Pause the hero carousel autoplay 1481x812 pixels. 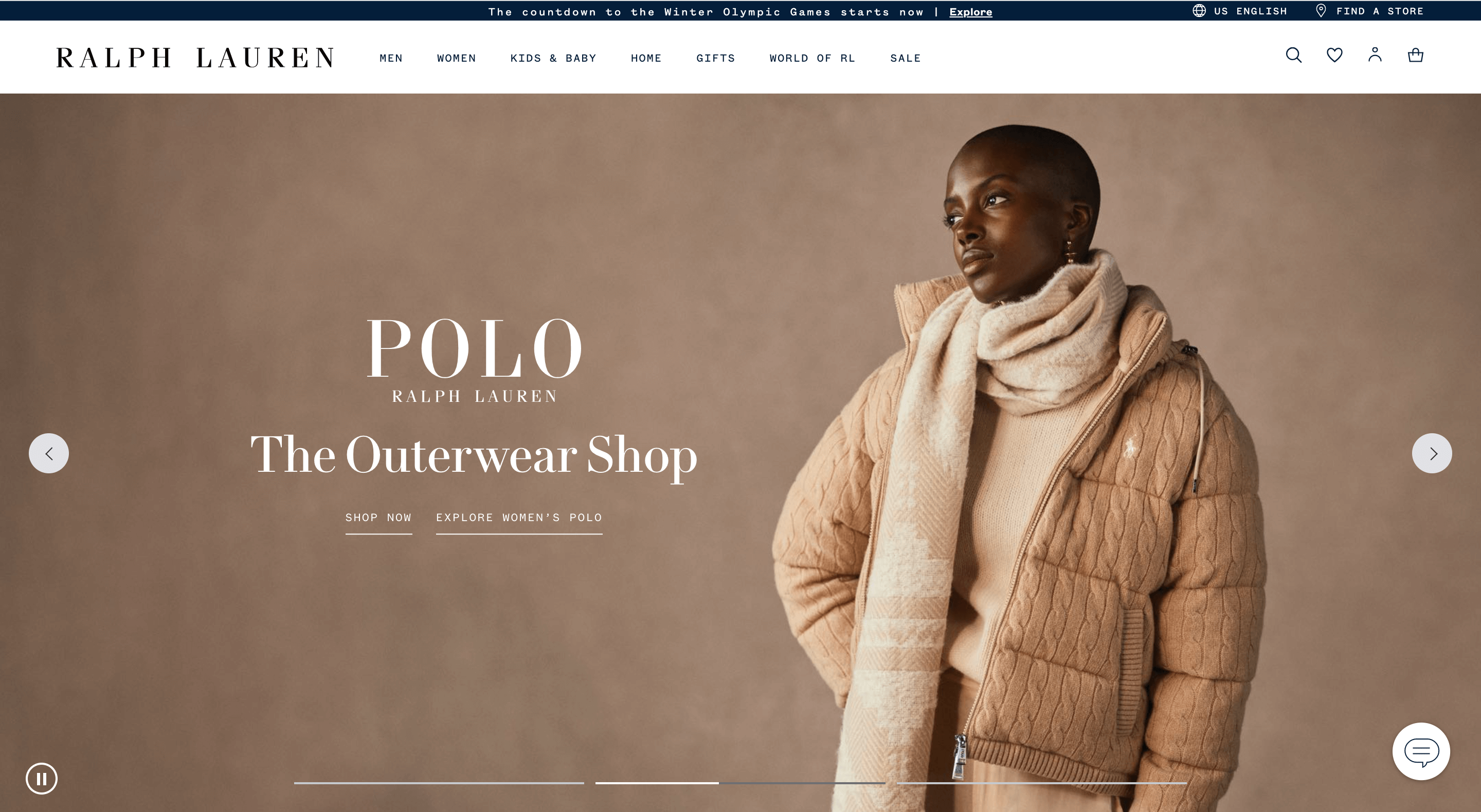coord(41,779)
